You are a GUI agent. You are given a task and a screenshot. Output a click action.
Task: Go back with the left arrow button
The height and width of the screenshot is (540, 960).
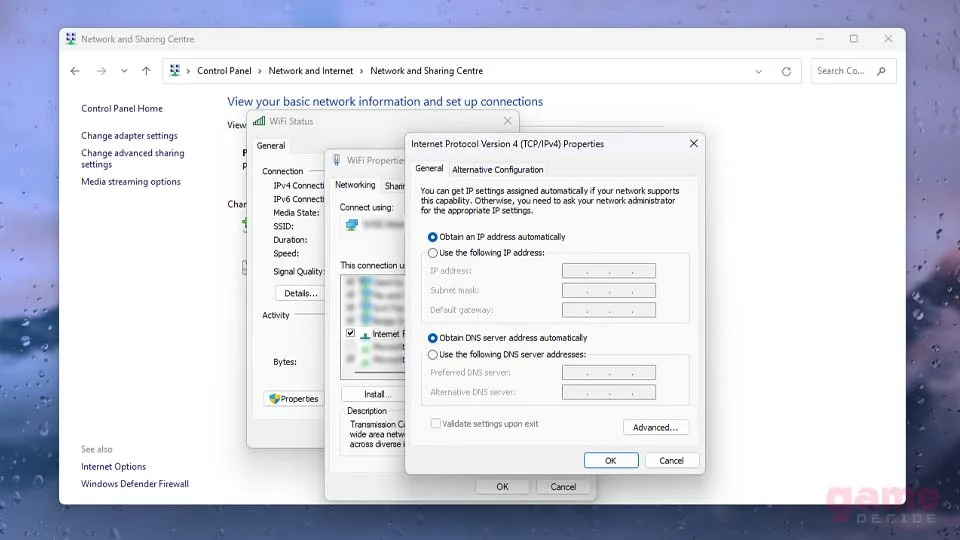(75, 71)
